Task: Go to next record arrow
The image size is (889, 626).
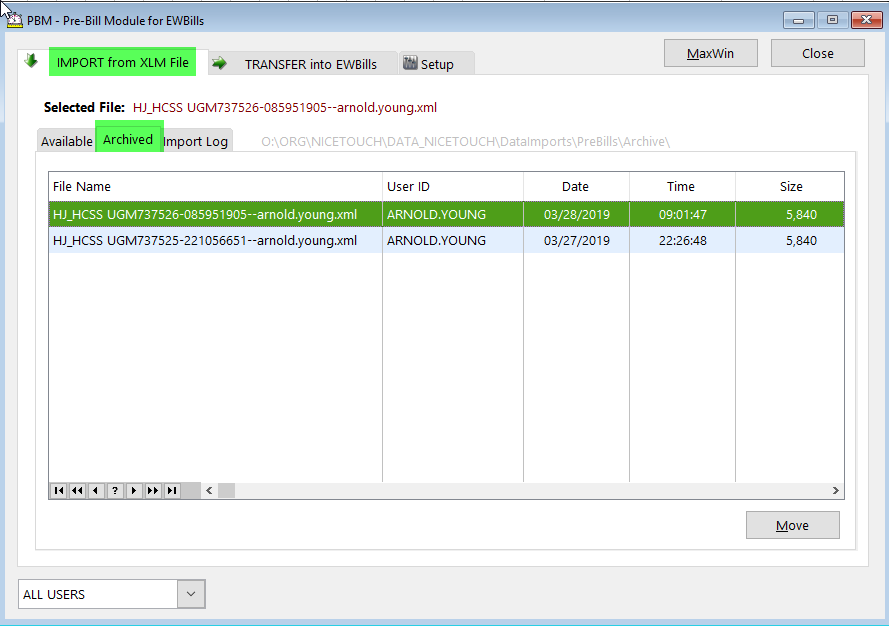Action: coord(134,490)
